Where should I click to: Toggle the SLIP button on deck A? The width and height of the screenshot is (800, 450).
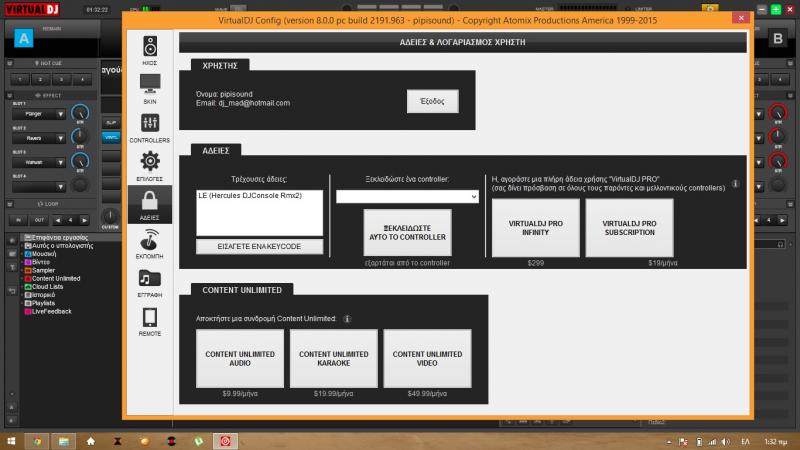[111, 123]
